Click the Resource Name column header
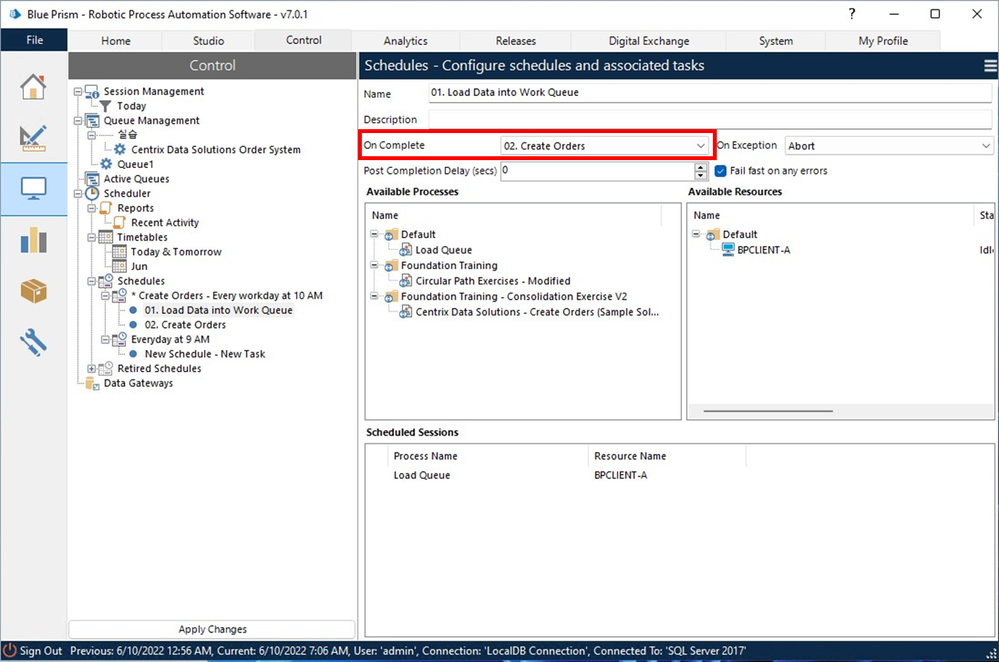This screenshot has width=999, height=662. (x=629, y=456)
